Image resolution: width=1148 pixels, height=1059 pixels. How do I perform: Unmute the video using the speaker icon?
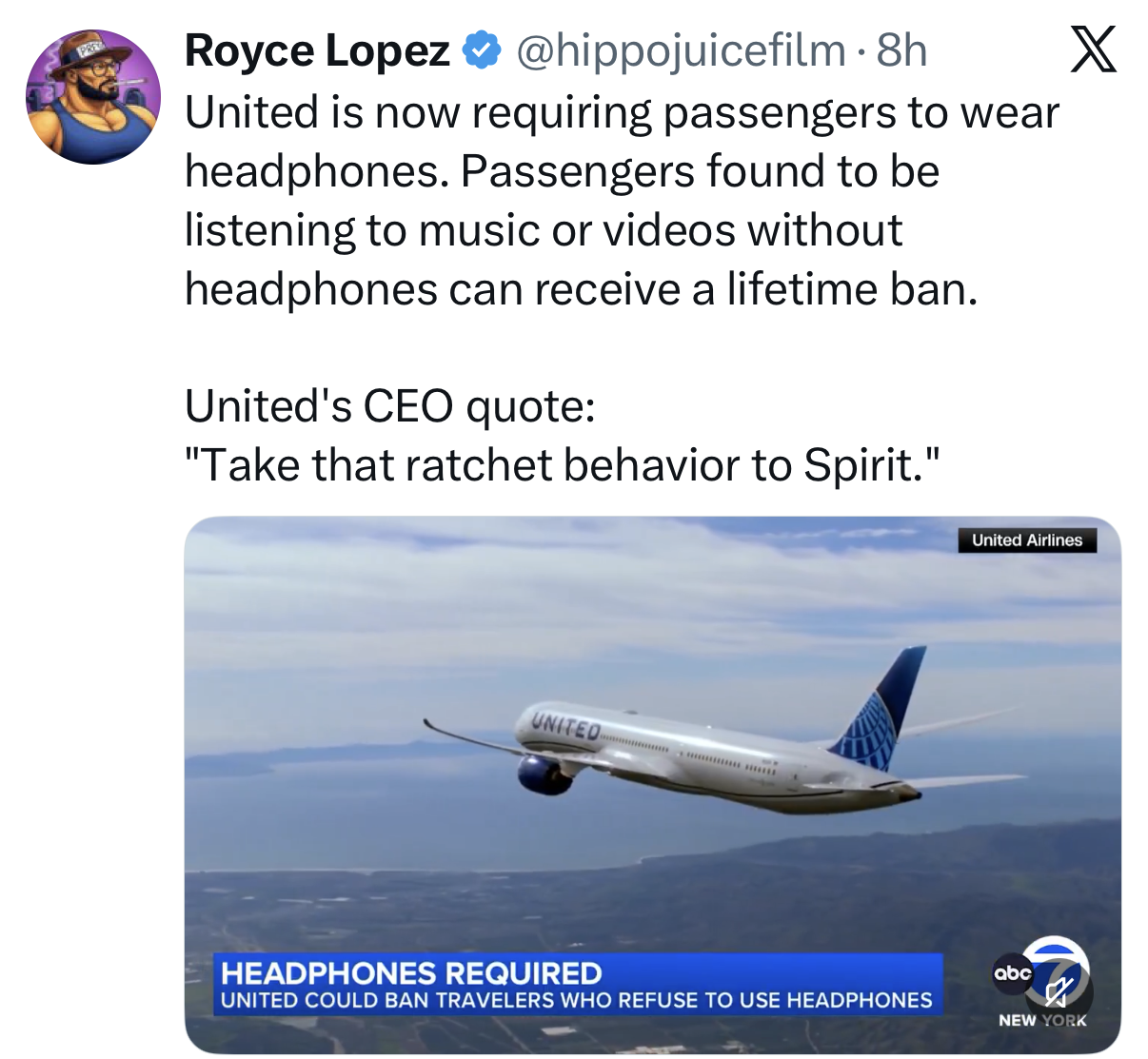[1058, 993]
